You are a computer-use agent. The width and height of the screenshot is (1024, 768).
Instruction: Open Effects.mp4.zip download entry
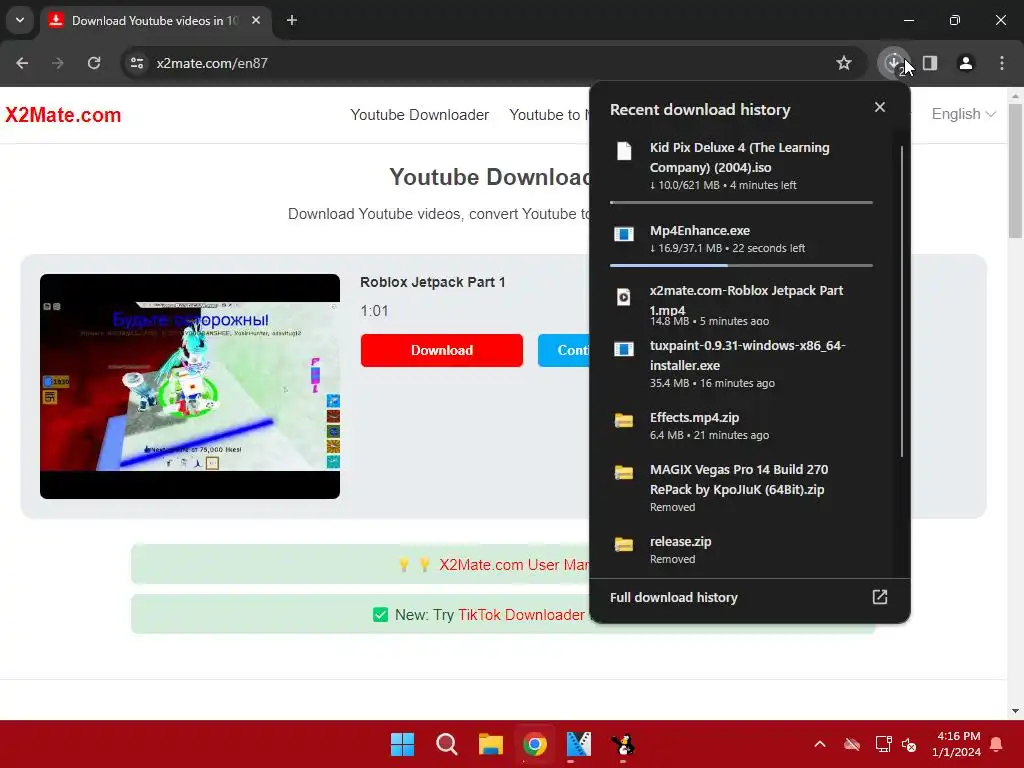click(741, 425)
